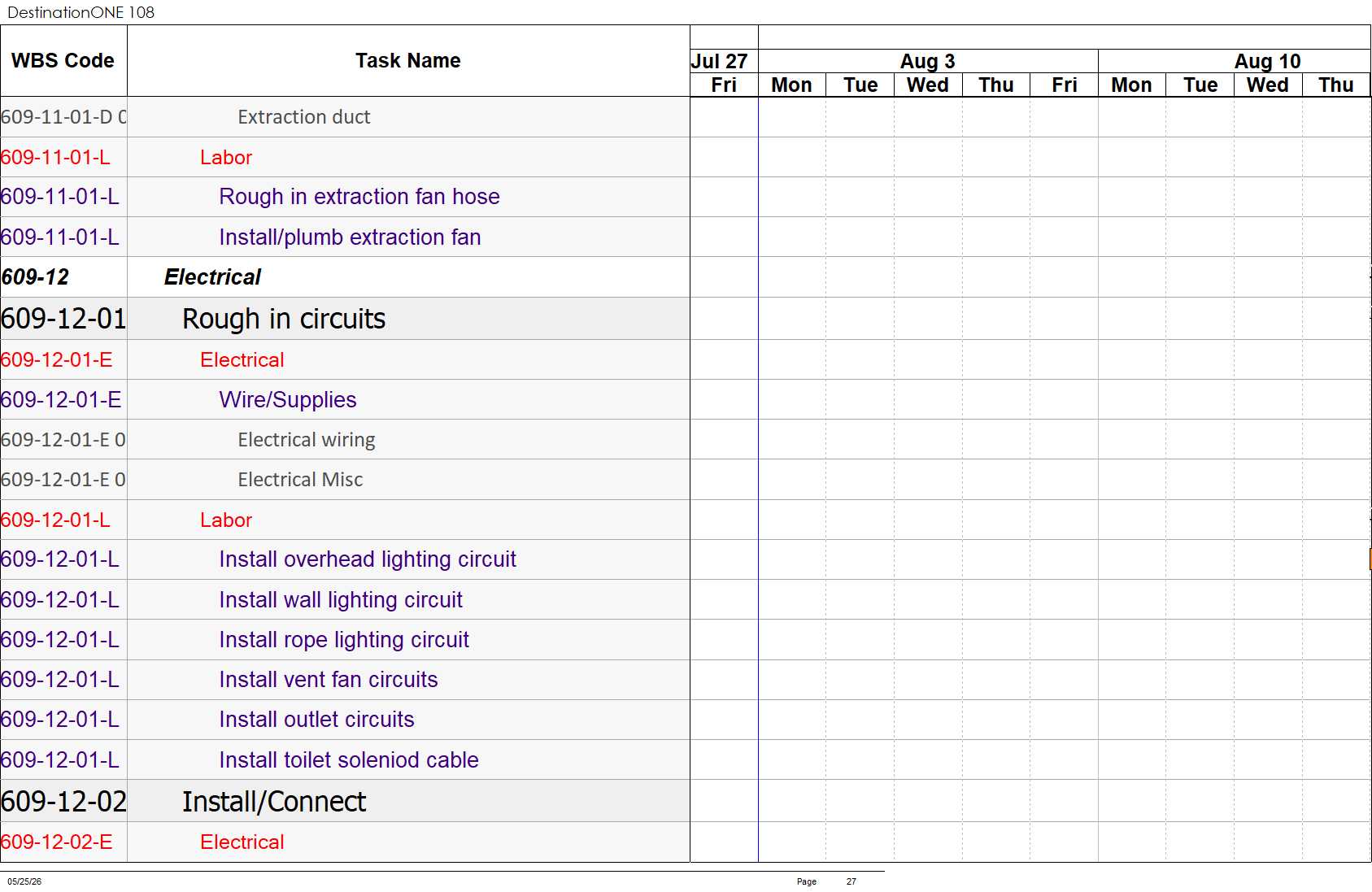Select the Extraction duct task name
The height and width of the screenshot is (892, 1372).
click(x=303, y=117)
